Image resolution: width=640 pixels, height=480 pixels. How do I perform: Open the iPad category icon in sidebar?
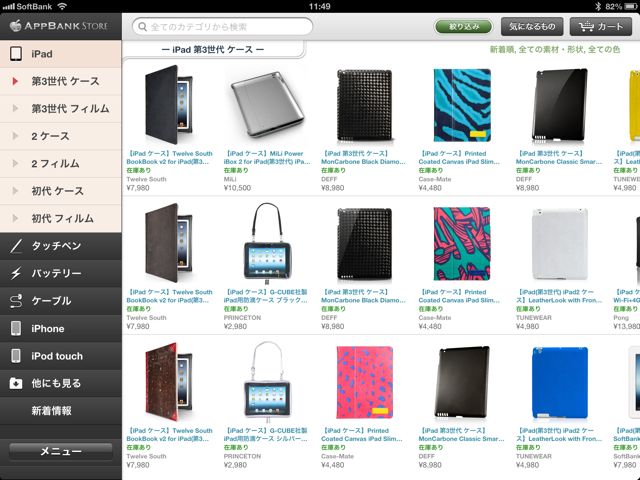tap(16, 54)
